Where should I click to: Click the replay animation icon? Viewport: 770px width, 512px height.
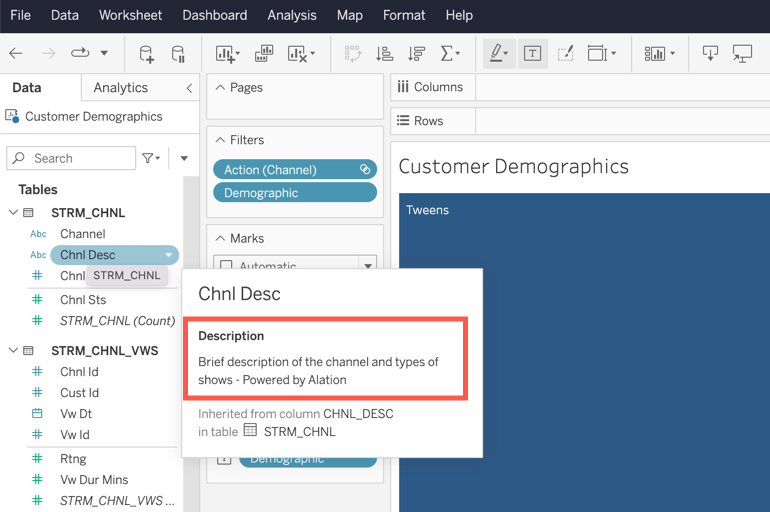[x=80, y=53]
